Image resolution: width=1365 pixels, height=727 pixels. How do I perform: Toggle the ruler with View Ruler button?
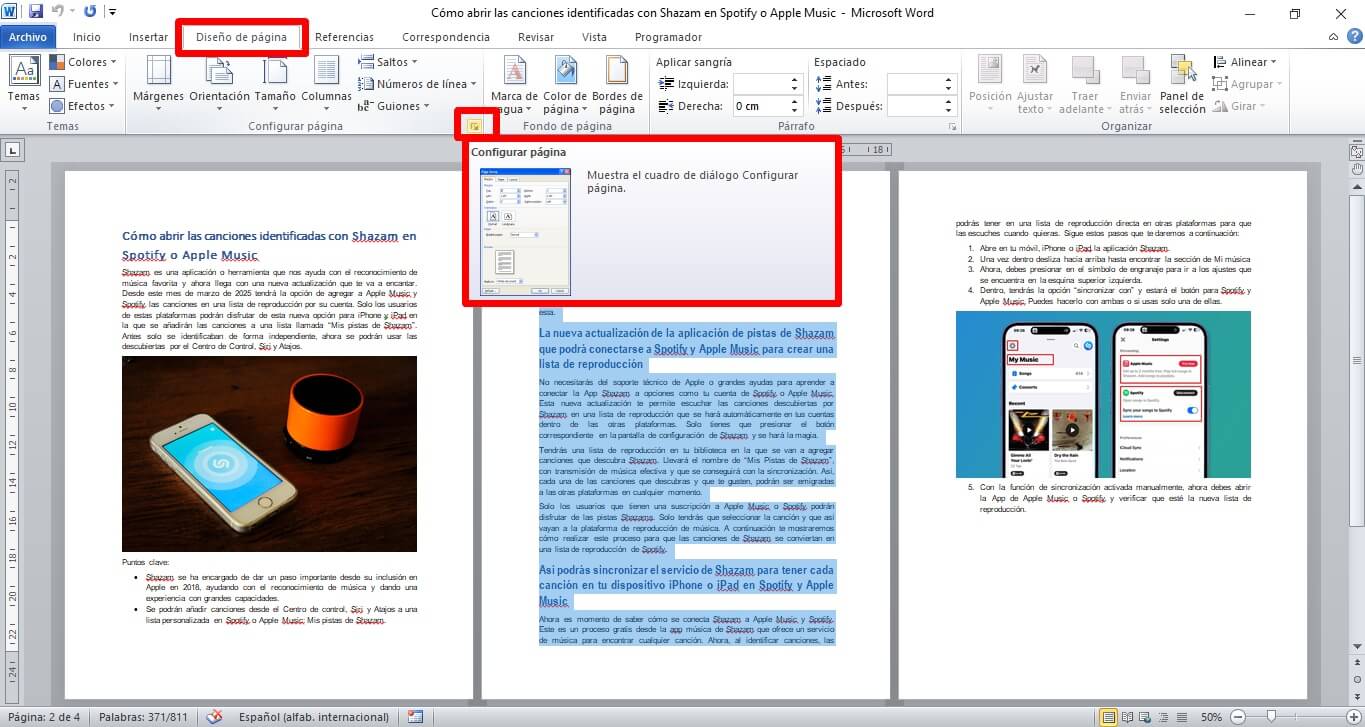tap(1356, 152)
